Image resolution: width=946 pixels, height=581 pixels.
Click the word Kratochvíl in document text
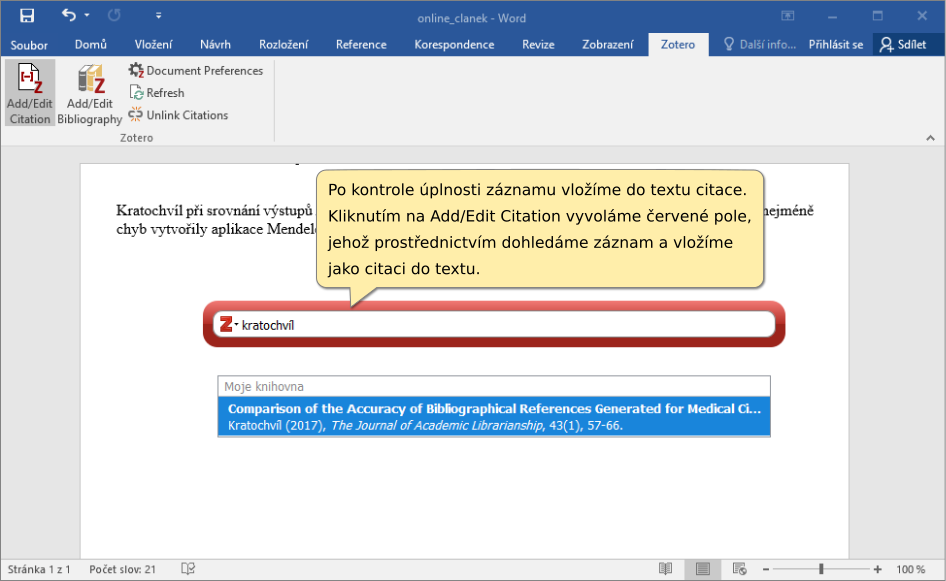[149, 211]
